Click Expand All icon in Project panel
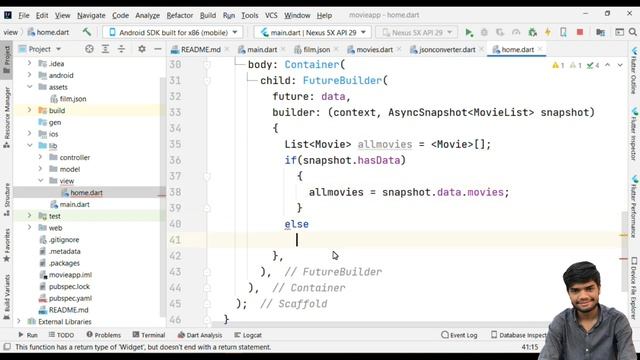 point(105,49)
